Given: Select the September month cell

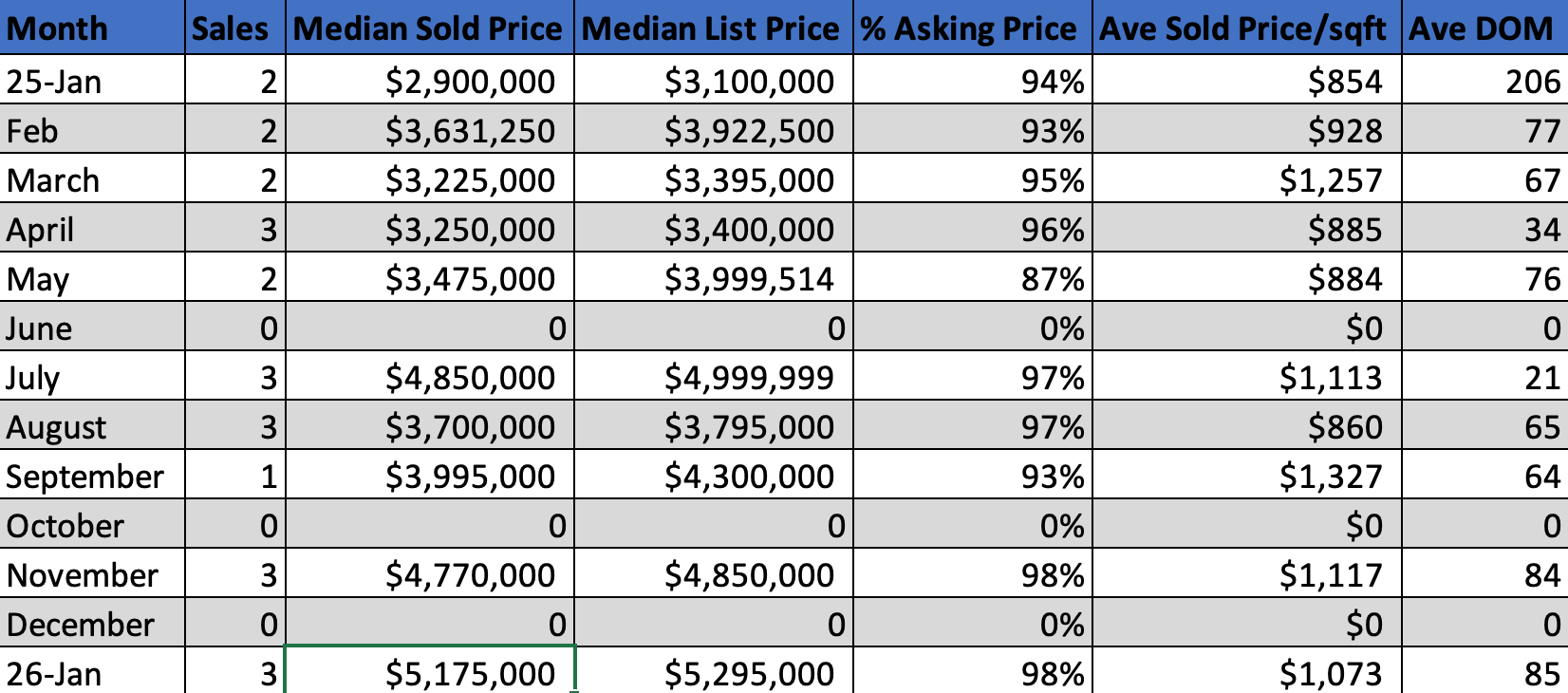Looking at the screenshot, I should point(92,477).
